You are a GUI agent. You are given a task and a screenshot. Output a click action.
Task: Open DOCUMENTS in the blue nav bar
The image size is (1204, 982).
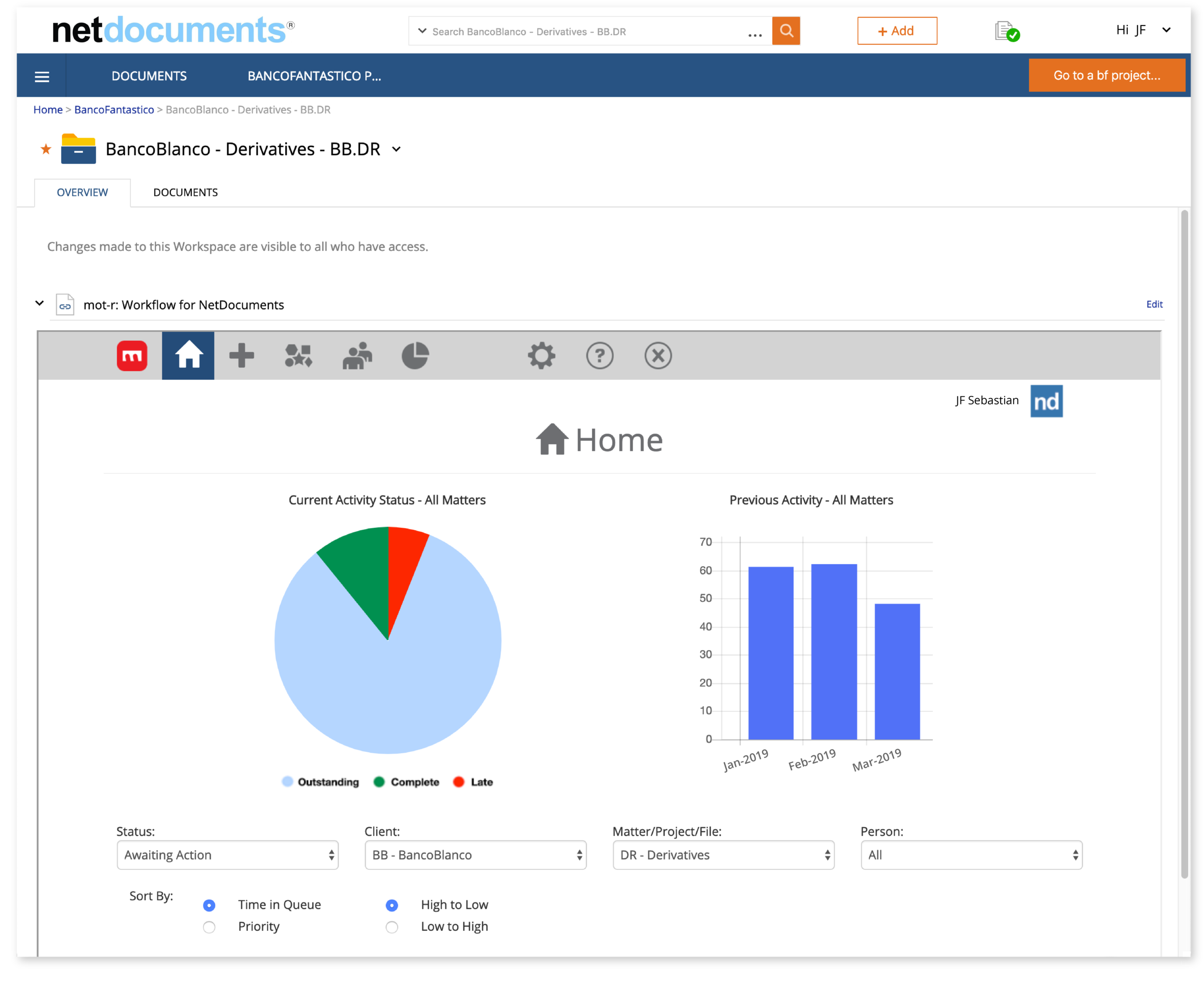point(149,76)
